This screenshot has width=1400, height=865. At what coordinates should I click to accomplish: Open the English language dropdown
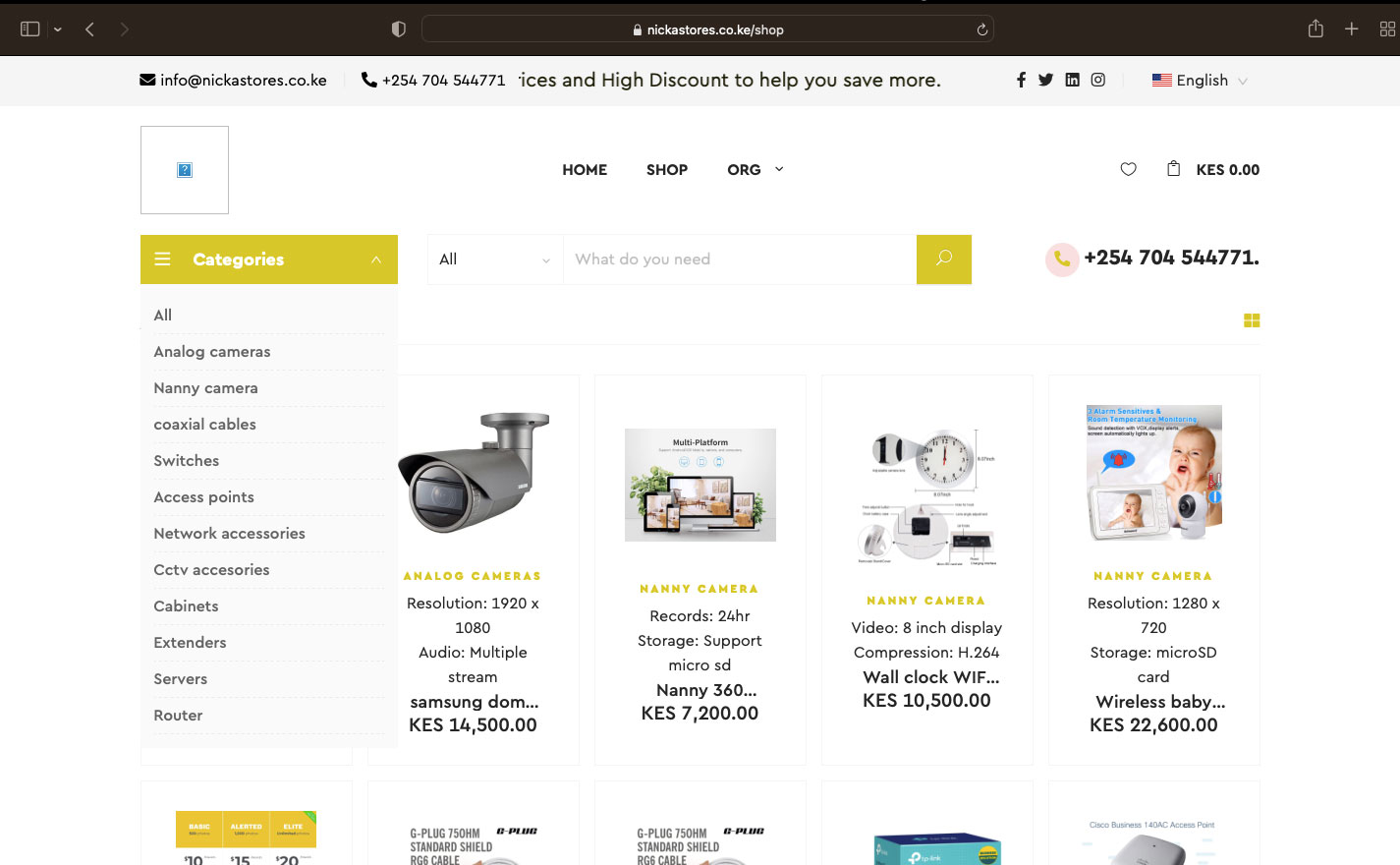[1200, 81]
